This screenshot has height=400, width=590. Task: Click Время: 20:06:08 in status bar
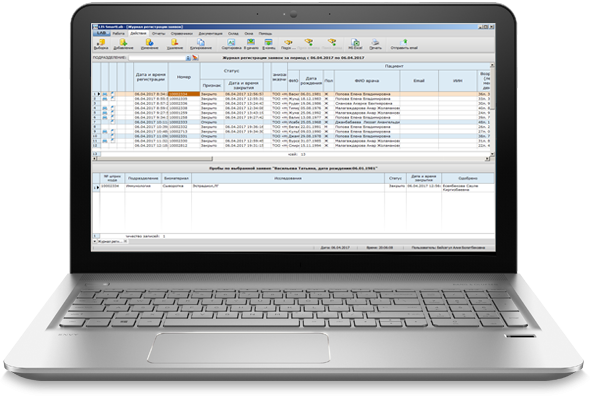click(x=380, y=248)
